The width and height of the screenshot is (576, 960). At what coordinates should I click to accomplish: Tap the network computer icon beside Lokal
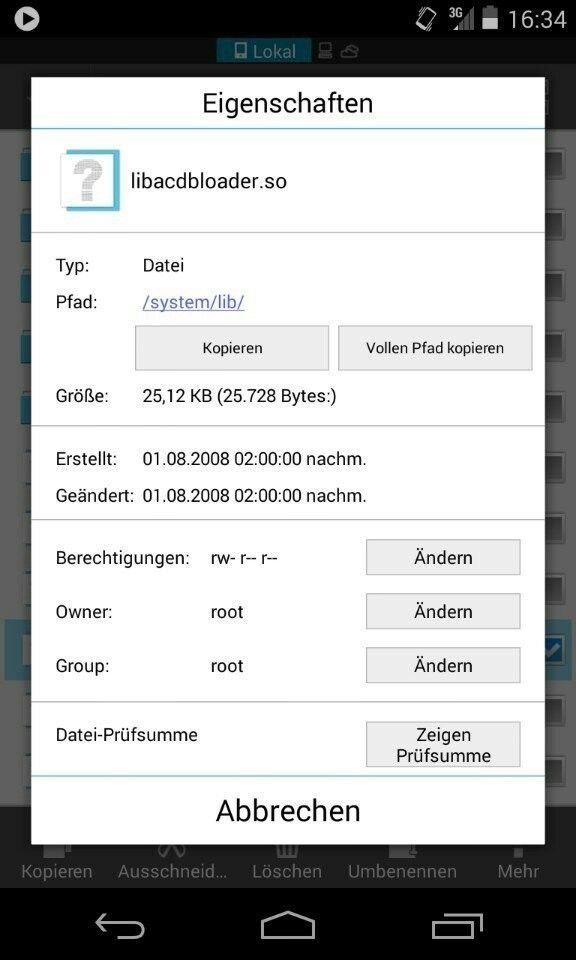point(326,51)
